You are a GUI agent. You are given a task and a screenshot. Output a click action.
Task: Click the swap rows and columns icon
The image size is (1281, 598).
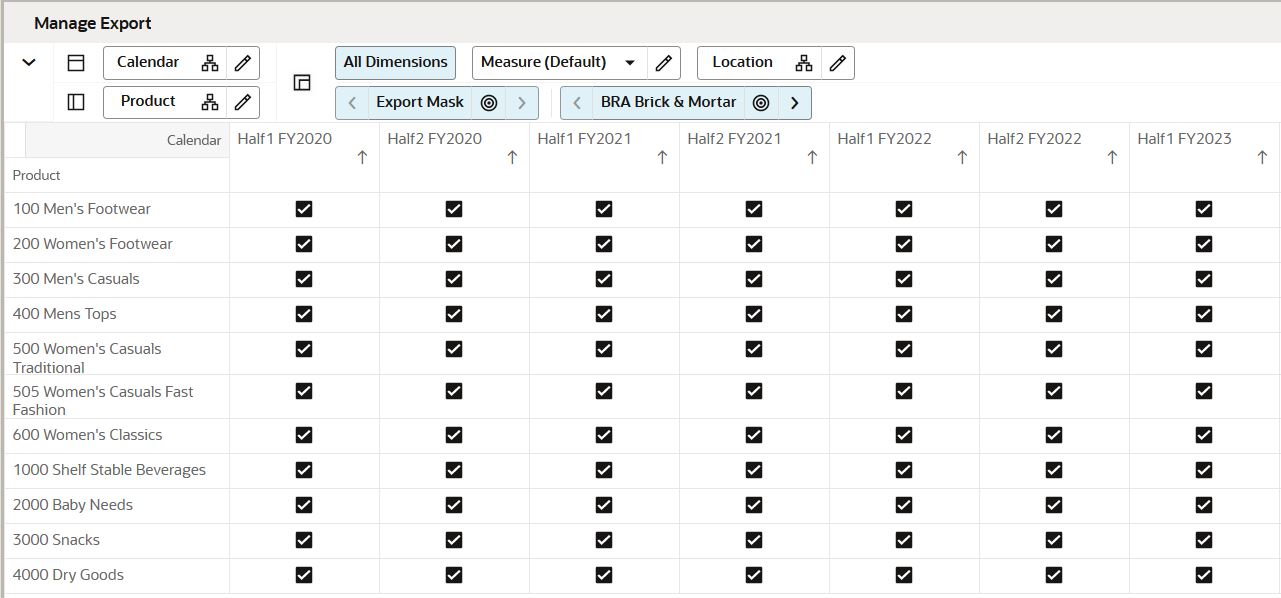[302, 83]
